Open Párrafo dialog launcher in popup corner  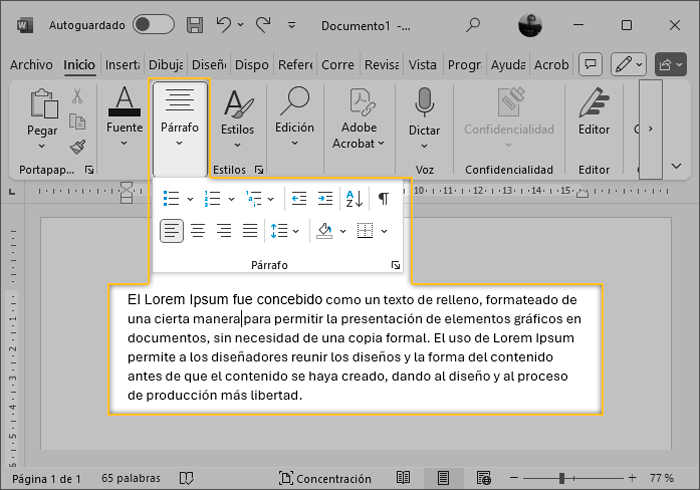click(x=396, y=265)
